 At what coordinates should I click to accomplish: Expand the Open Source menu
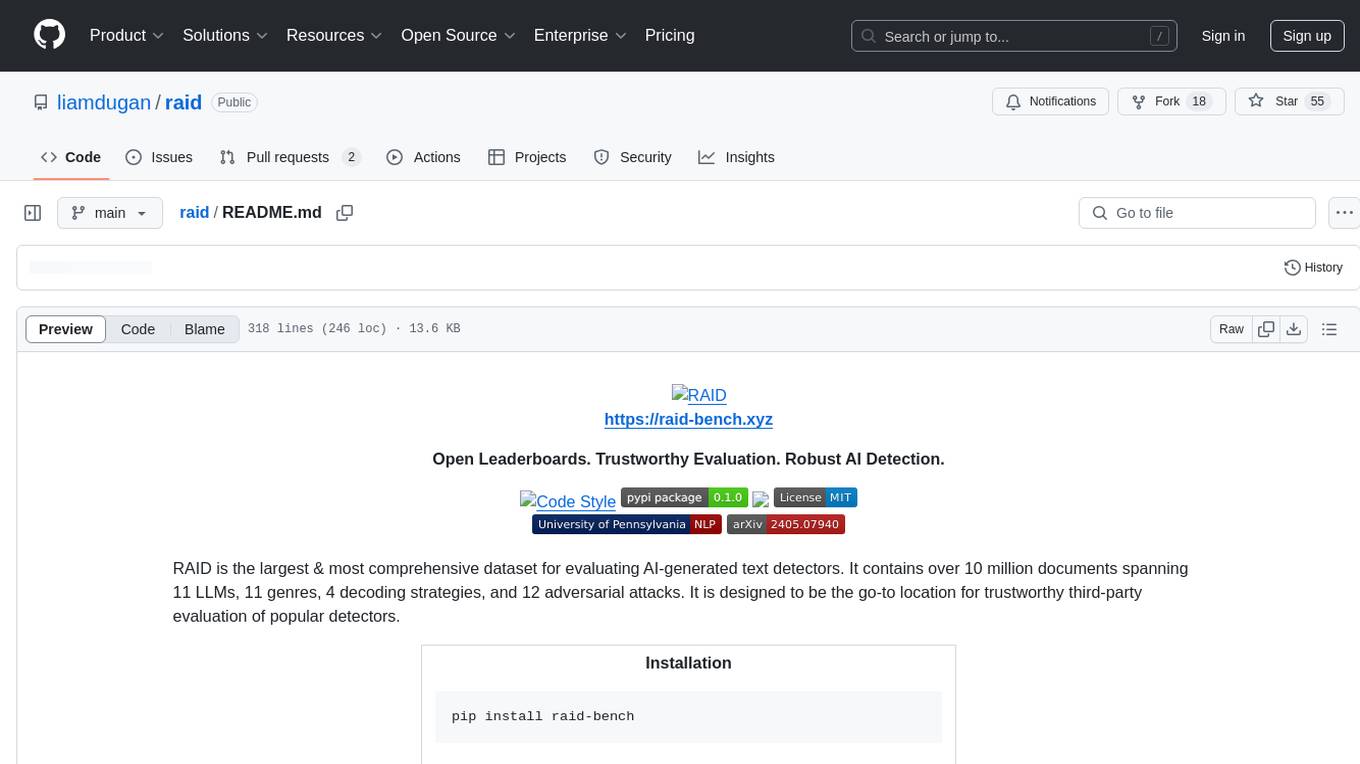click(458, 35)
